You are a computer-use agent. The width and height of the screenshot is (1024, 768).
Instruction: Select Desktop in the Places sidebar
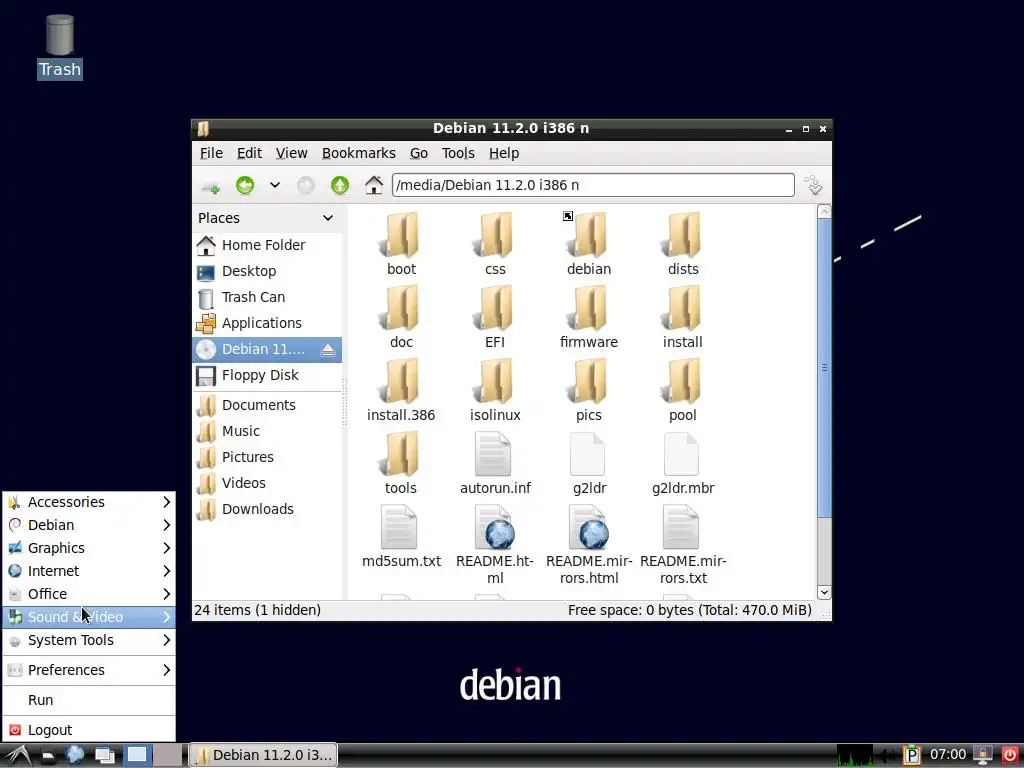click(x=267, y=271)
